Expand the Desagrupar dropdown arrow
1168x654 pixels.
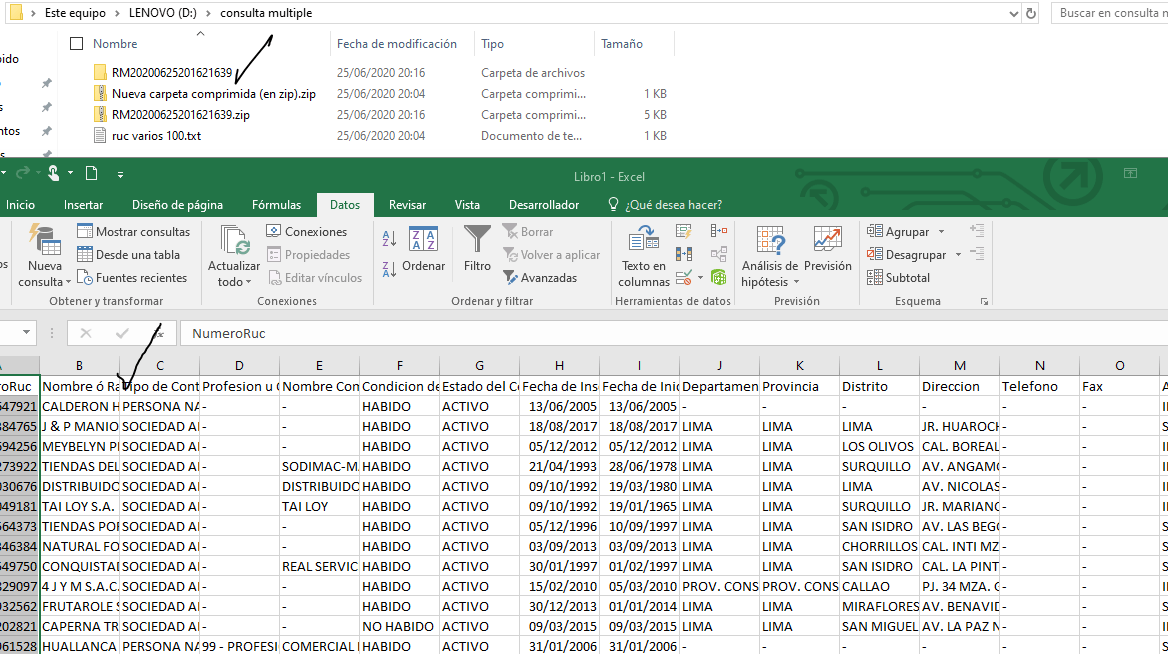[x=959, y=255]
